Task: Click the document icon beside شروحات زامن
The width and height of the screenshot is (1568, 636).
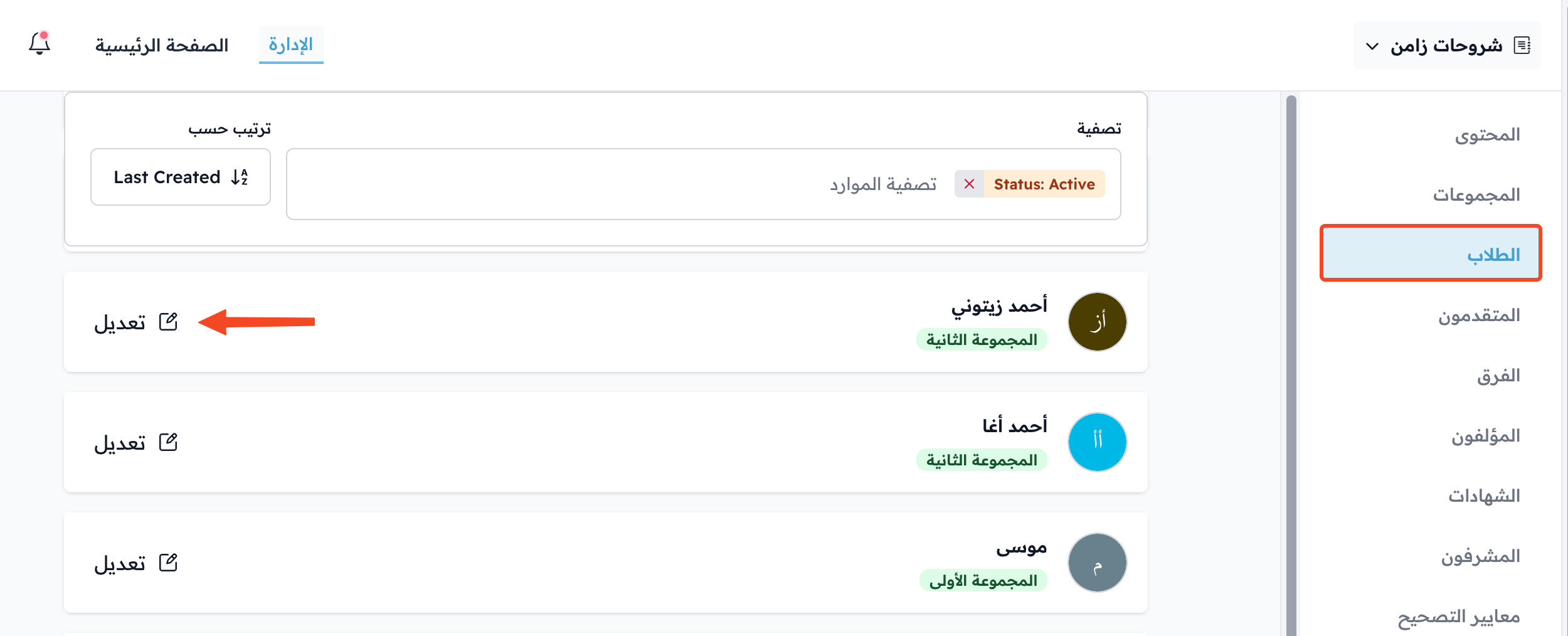Action: point(1522,45)
